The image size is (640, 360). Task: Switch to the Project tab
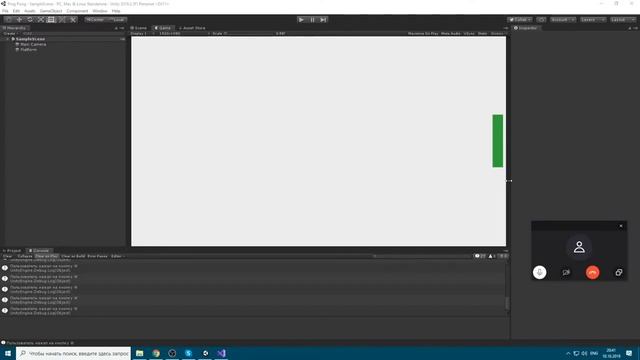click(12, 251)
